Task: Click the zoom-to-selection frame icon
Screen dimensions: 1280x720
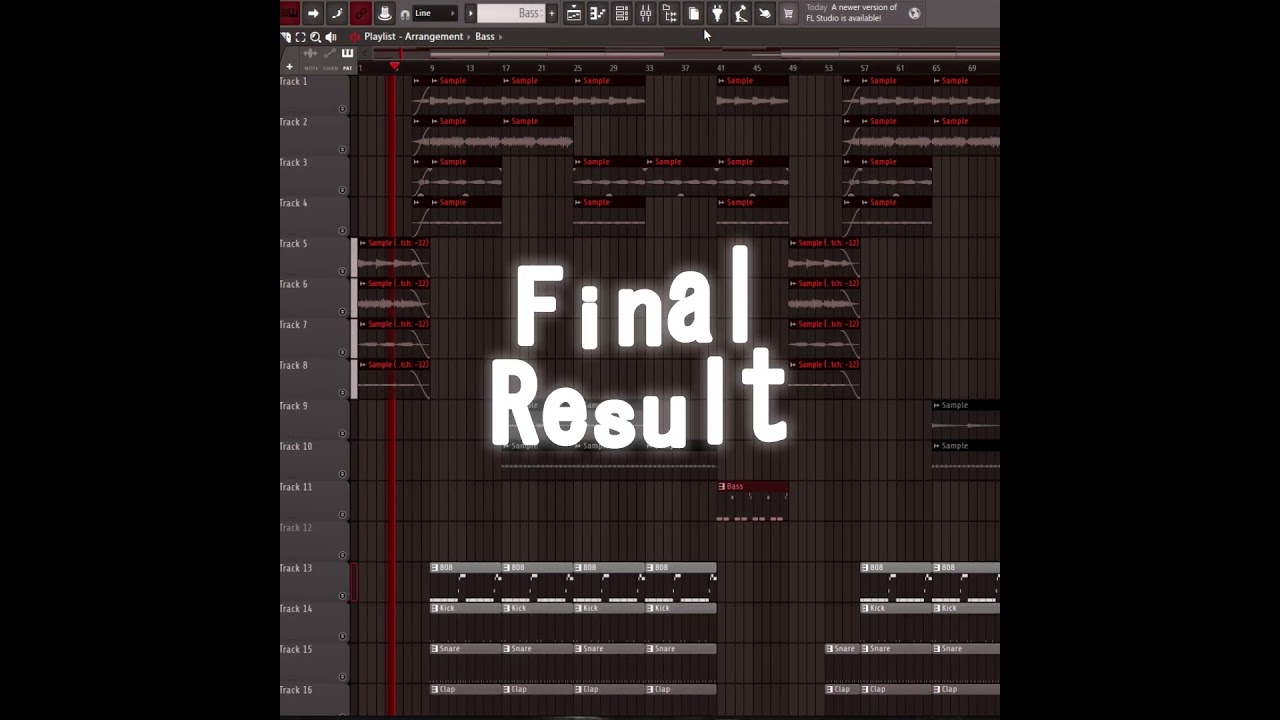Action: click(x=300, y=37)
